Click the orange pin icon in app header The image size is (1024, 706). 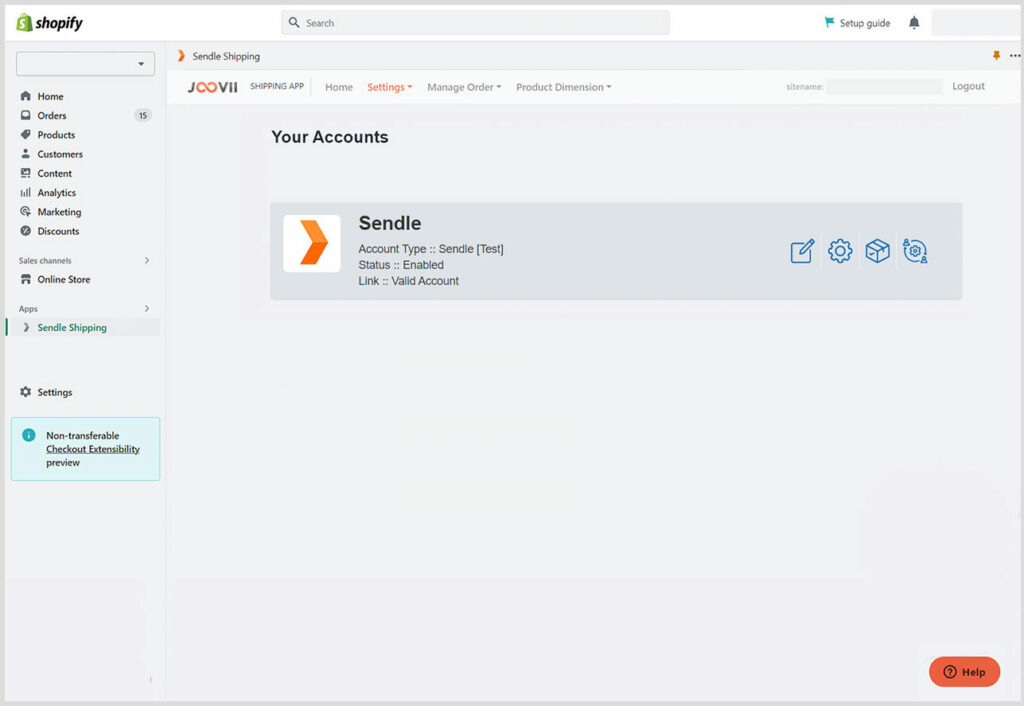pos(996,56)
